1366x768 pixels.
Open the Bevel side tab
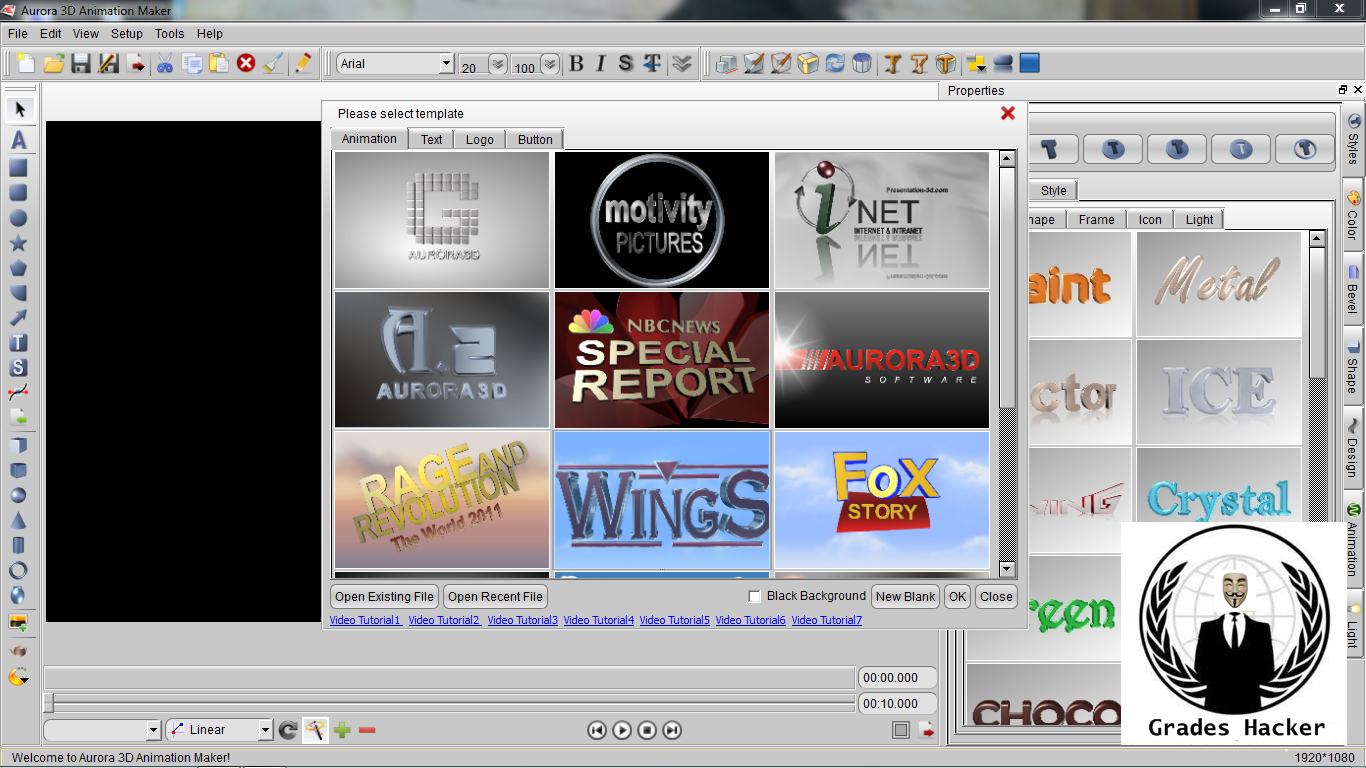tap(1353, 289)
